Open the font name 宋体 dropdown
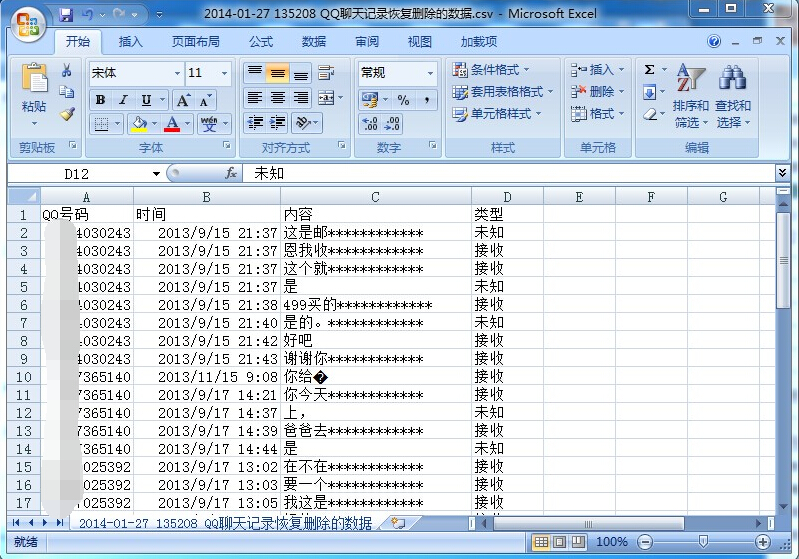The width and height of the screenshot is (799, 559). click(177, 73)
